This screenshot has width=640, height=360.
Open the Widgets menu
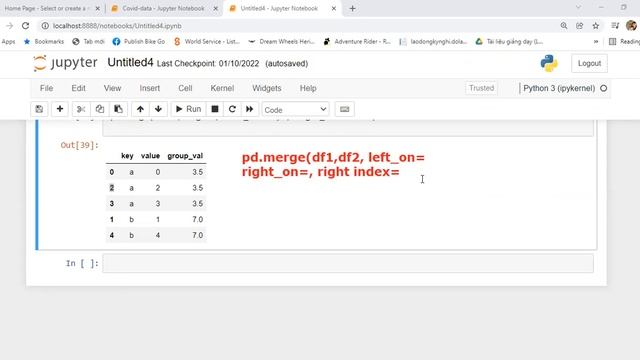(267, 88)
